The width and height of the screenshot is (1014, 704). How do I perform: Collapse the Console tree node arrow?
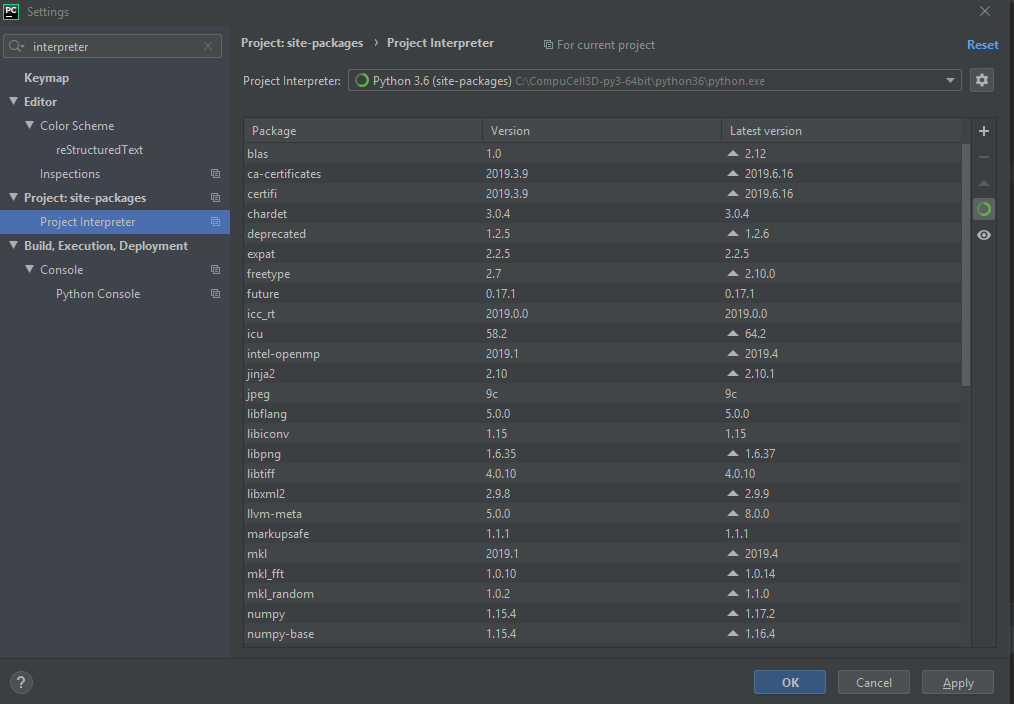coord(29,269)
